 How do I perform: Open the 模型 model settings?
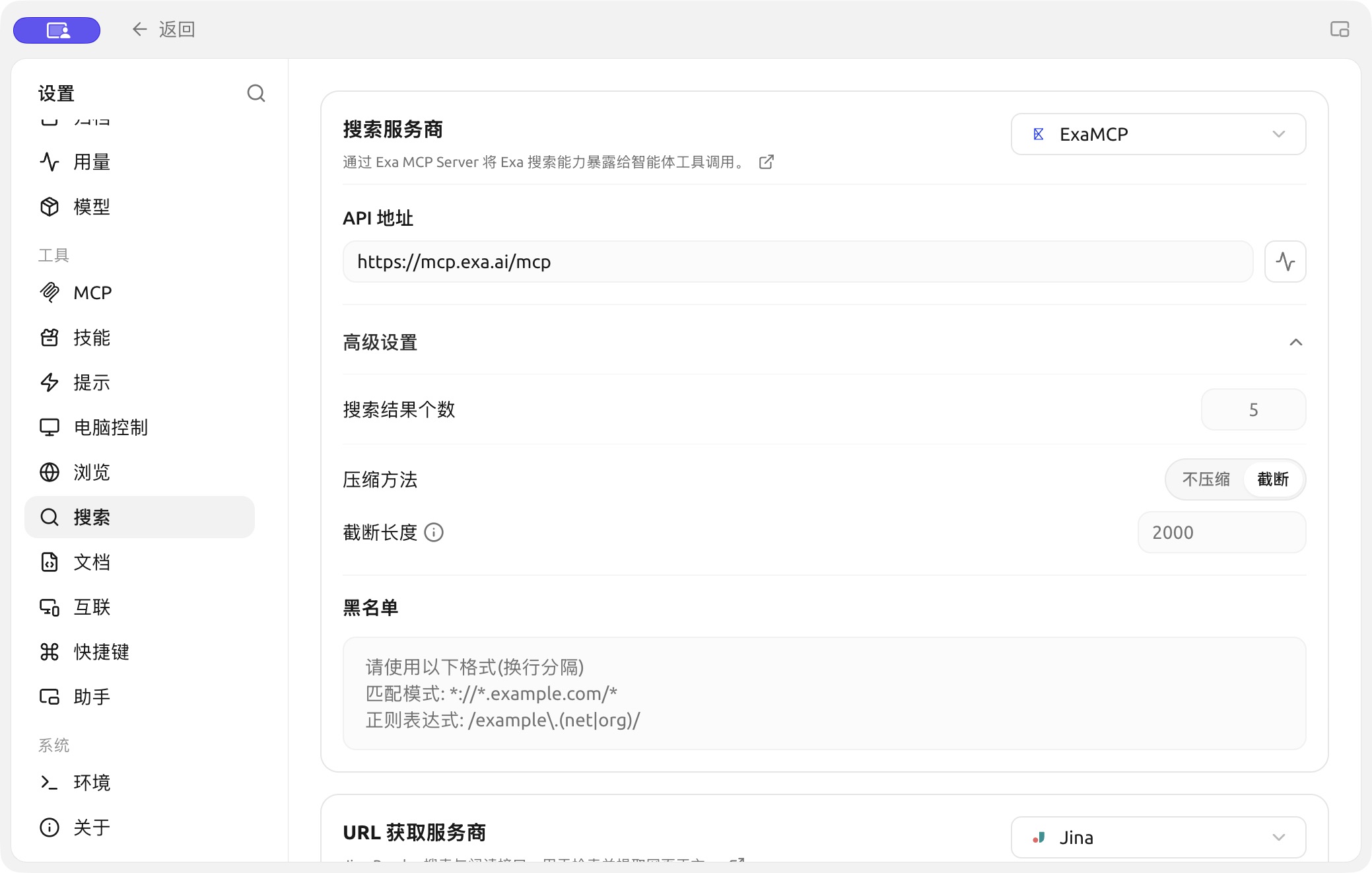click(139, 207)
